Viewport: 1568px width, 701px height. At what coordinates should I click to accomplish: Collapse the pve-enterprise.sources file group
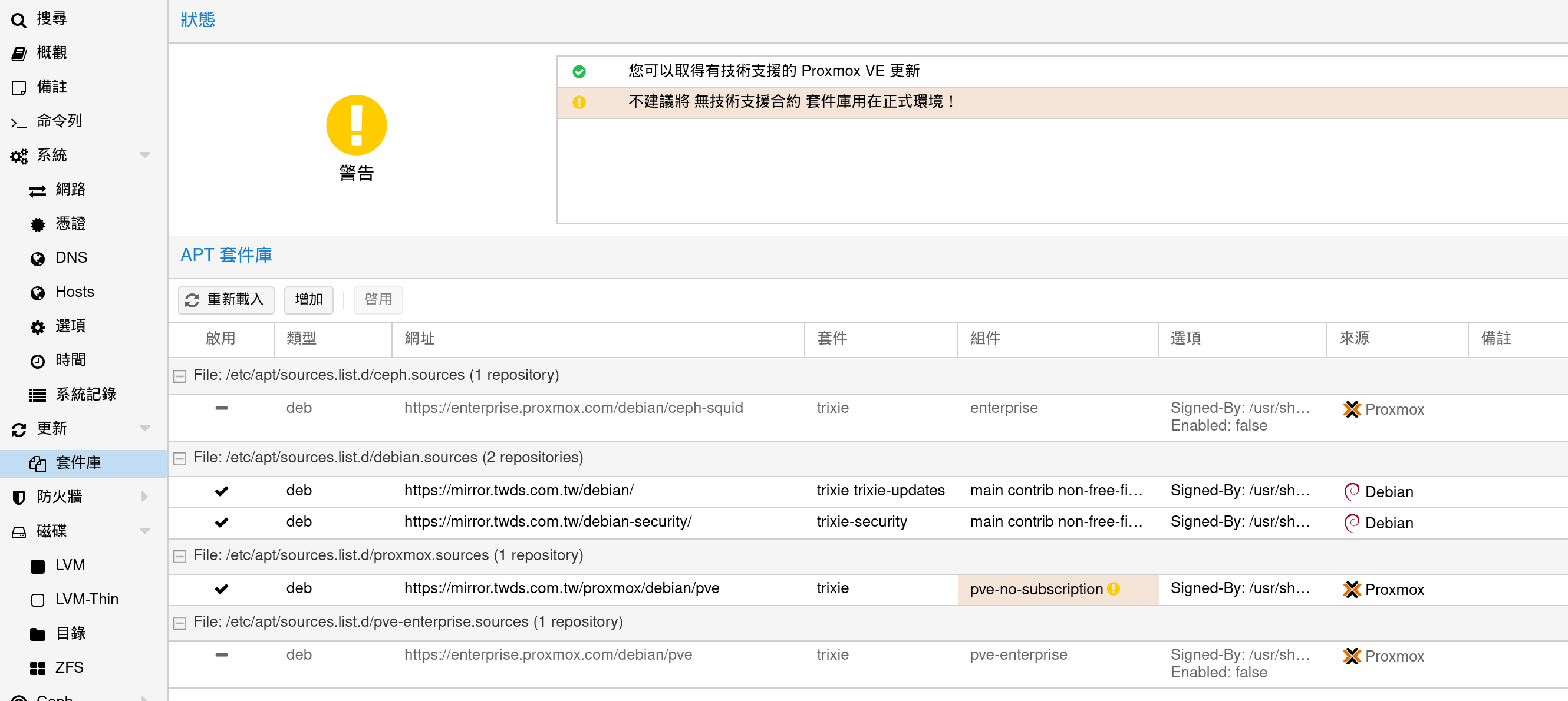point(180,623)
